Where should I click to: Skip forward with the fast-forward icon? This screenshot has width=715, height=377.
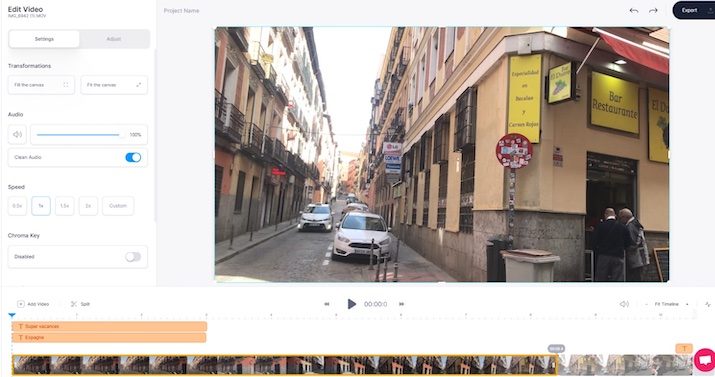401,304
